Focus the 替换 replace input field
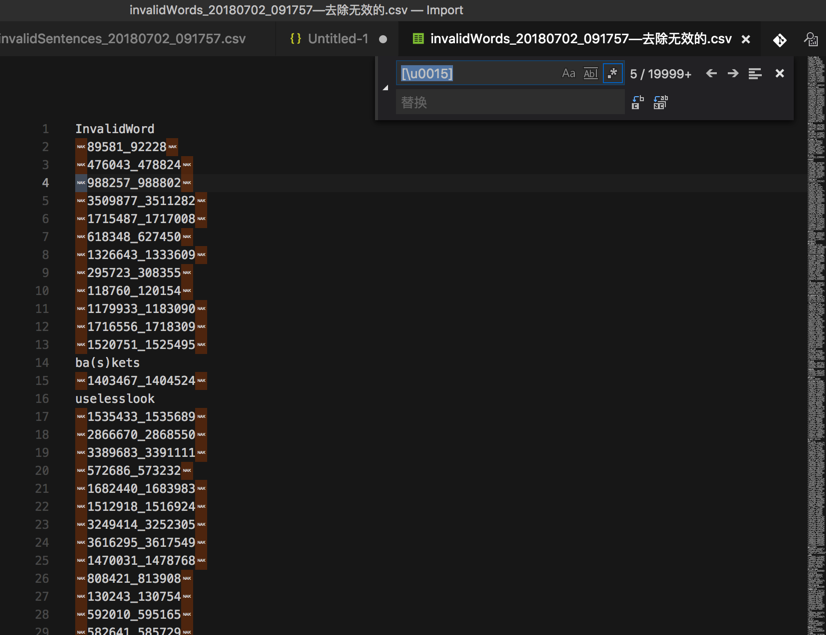Viewport: 826px width, 635px height. 510,102
